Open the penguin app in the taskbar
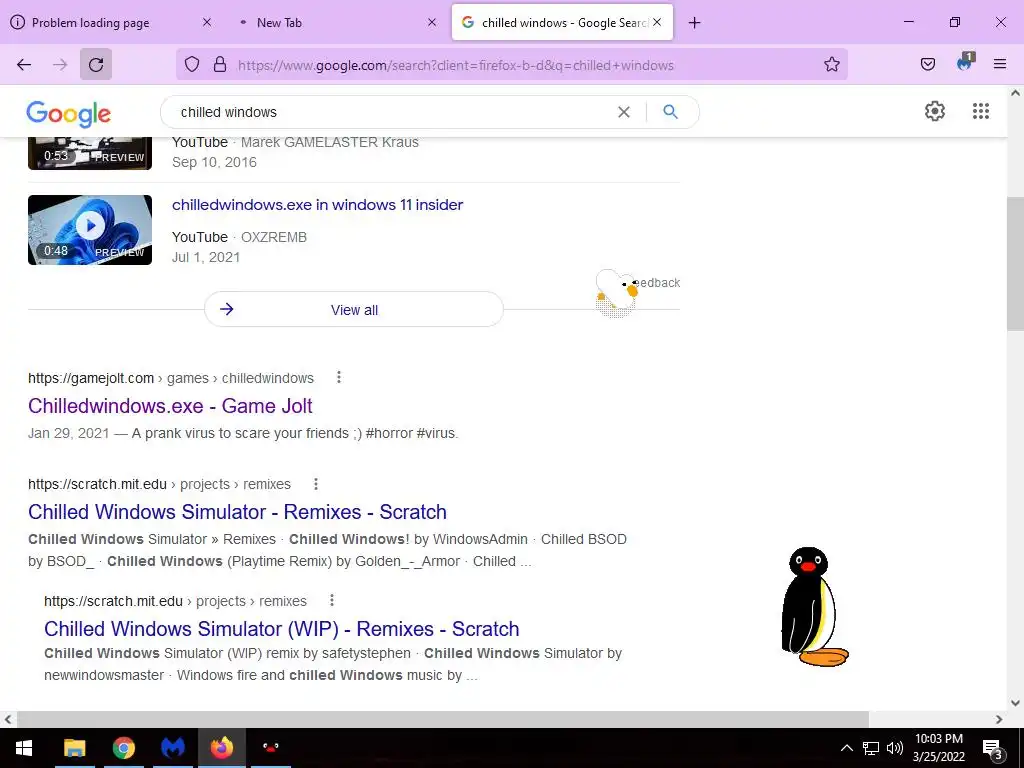 [x=271, y=748]
